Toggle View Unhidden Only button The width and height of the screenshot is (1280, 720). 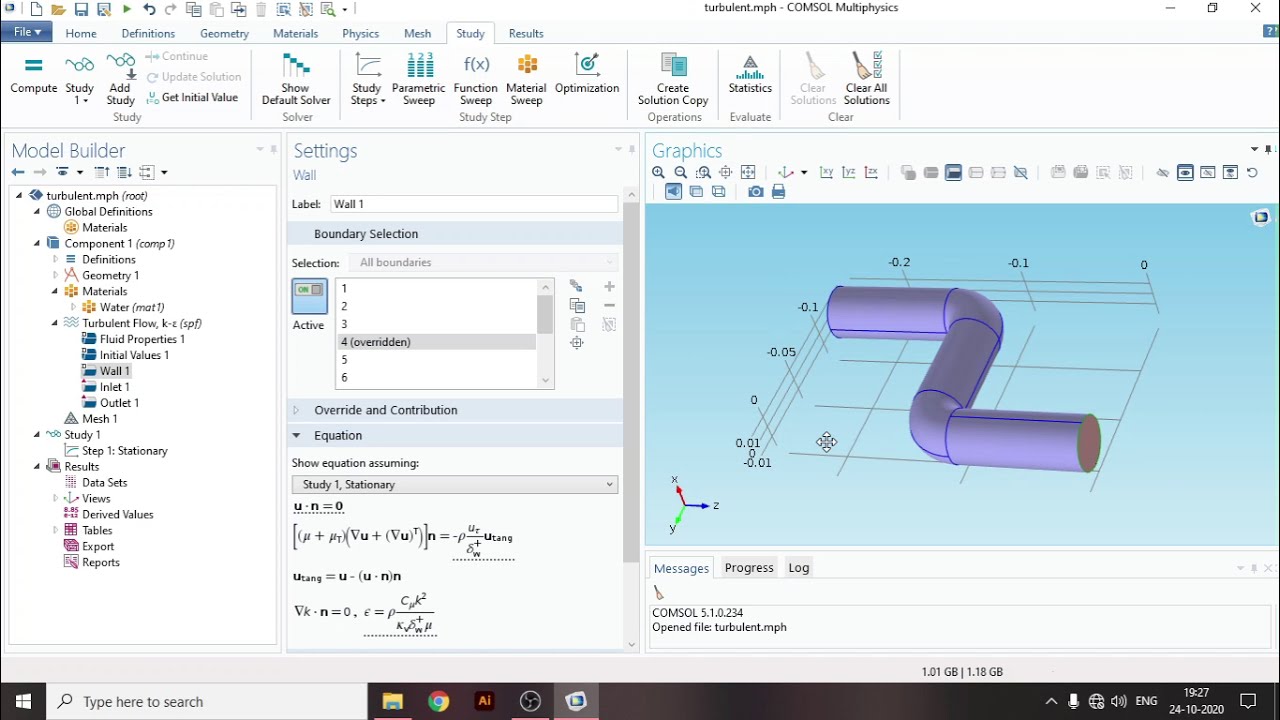(1185, 173)
